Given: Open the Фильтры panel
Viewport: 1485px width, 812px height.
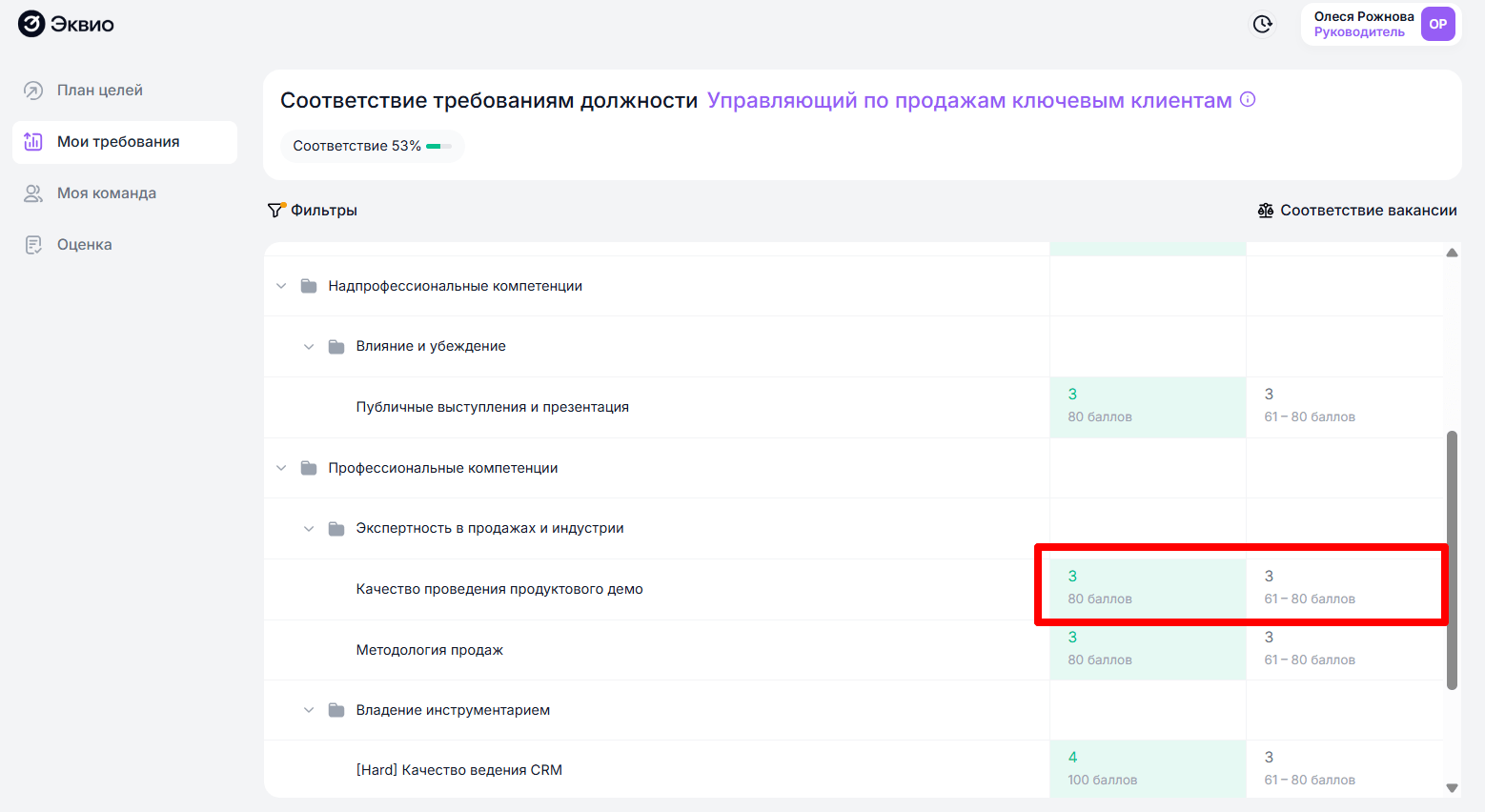Looking at the screenshot, I should [x=313, y=210].
